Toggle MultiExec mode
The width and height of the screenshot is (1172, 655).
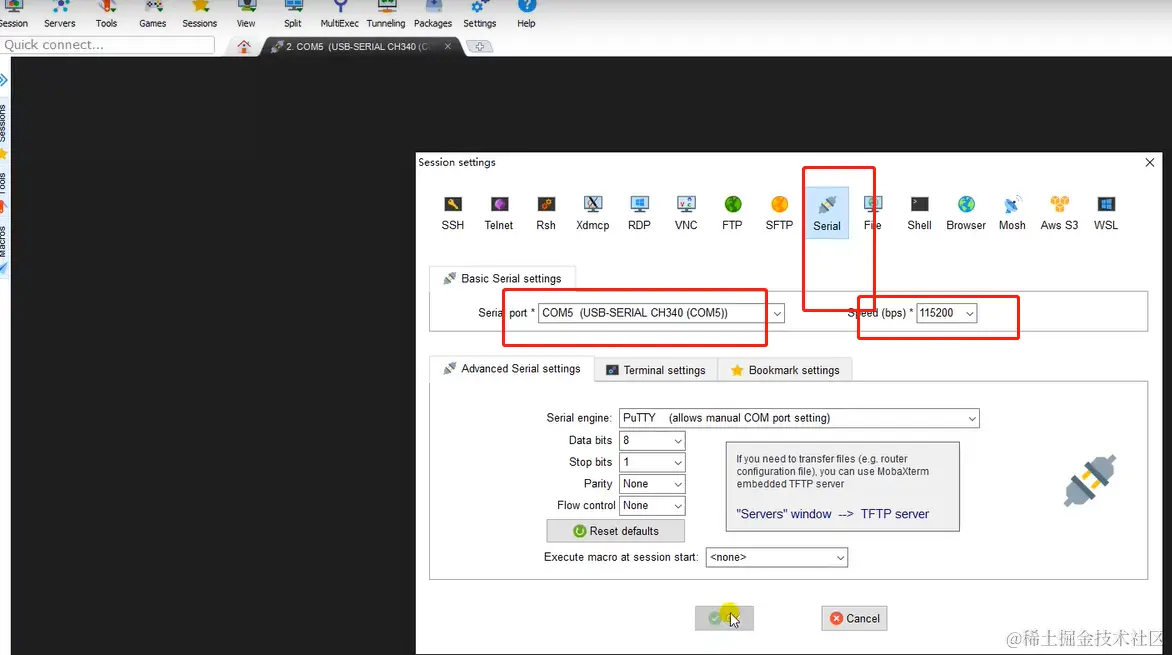339,14
